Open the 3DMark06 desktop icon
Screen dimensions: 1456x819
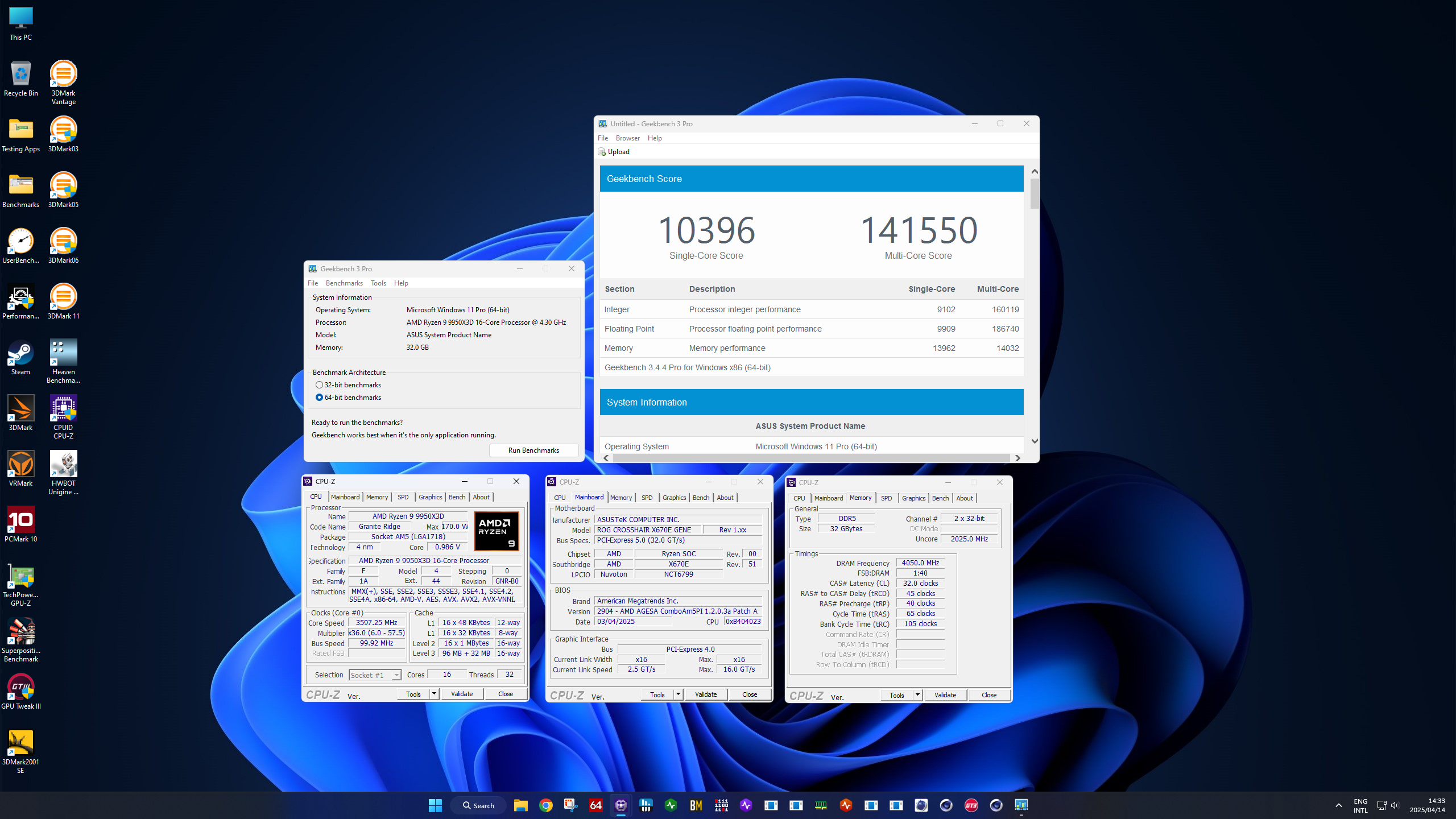(x=63, y=246)
